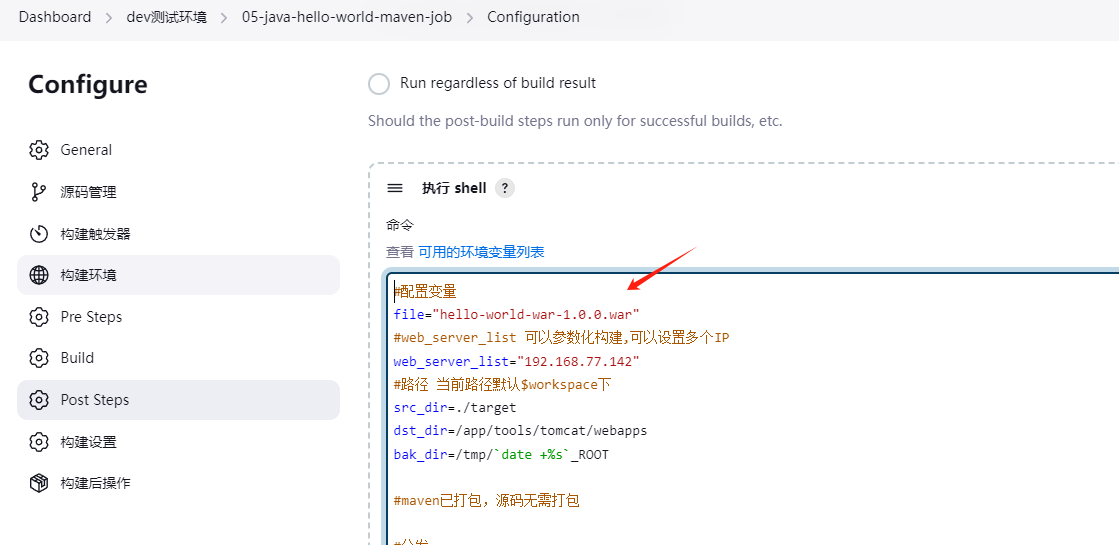The image size is (1119, 545).
Task: Click the #配置变量 comment line
Action: pos(425,291)
